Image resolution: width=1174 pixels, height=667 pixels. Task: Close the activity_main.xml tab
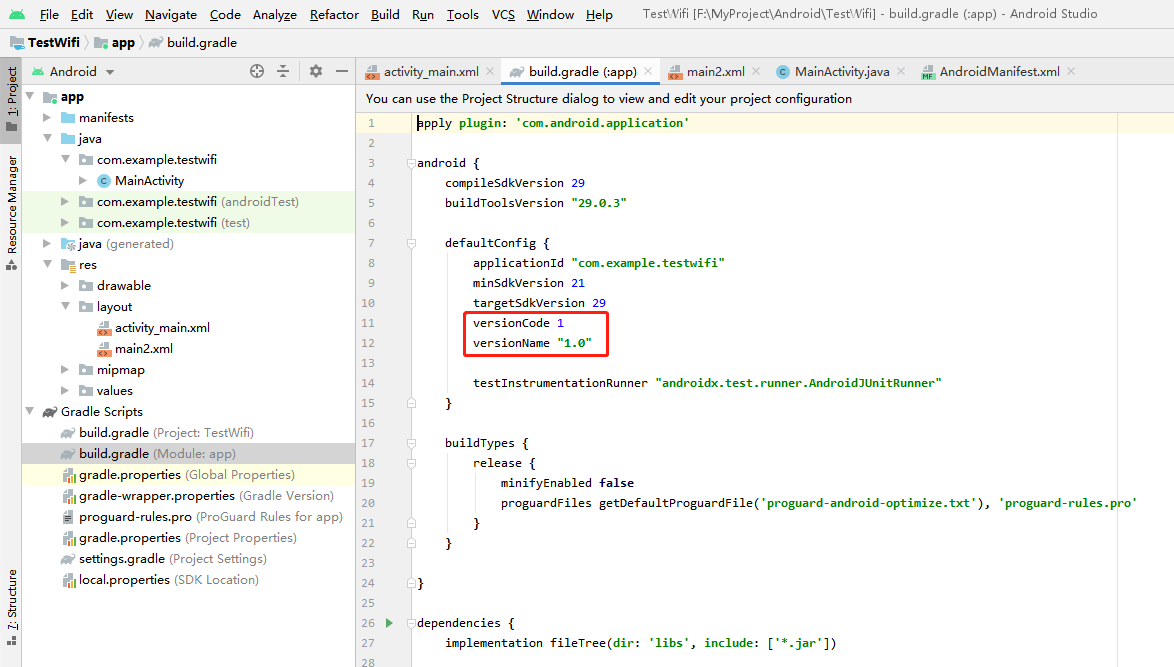tap(490, 71)
